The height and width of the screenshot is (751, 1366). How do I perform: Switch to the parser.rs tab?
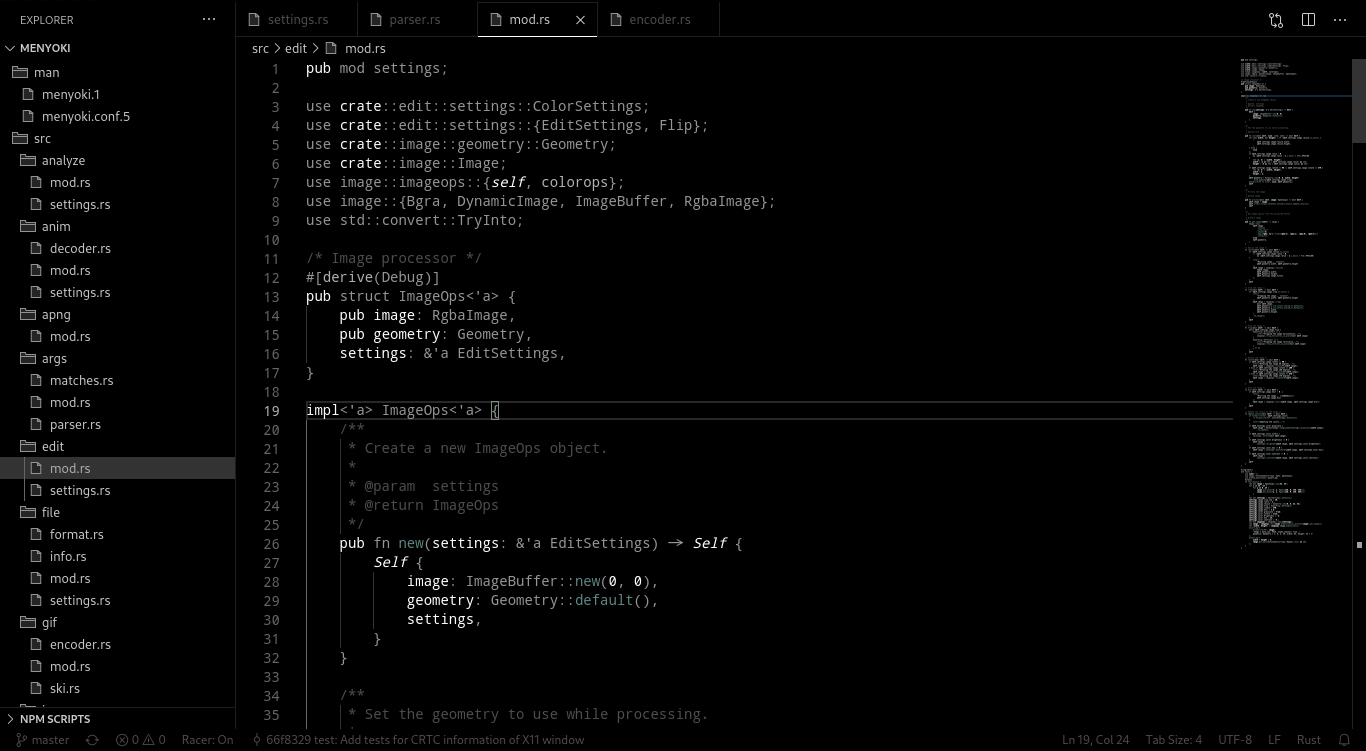(417, 20)
